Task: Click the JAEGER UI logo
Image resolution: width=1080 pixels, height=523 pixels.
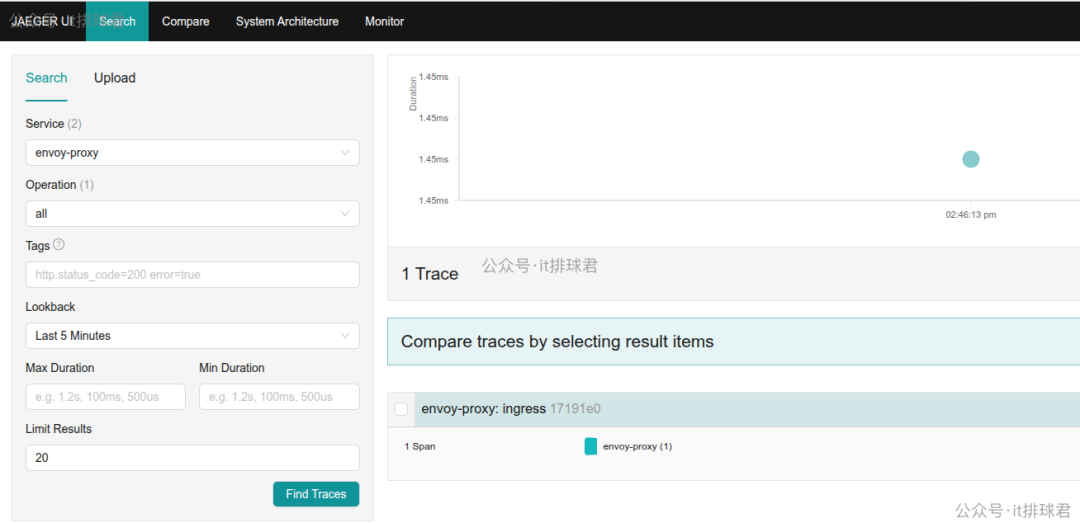Action: [41, 21]
